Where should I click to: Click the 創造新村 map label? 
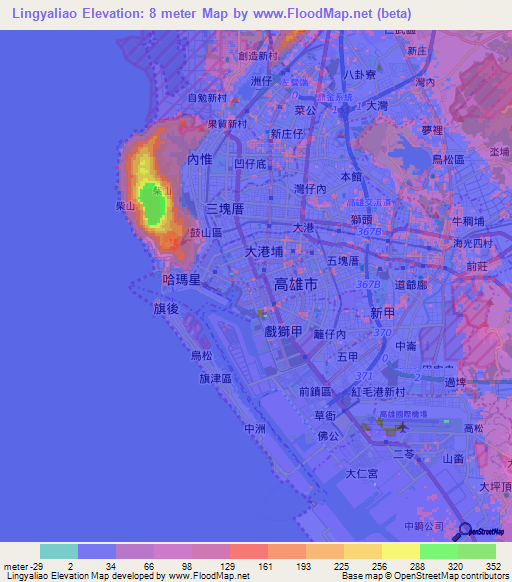click(x=258, y=56)
